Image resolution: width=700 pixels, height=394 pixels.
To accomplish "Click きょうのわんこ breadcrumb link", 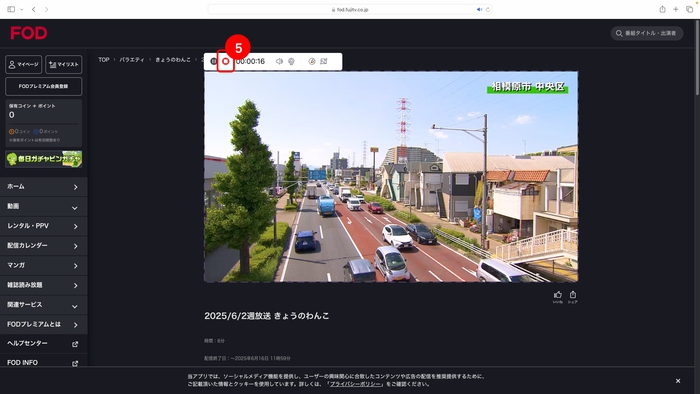I will point(173,59).
